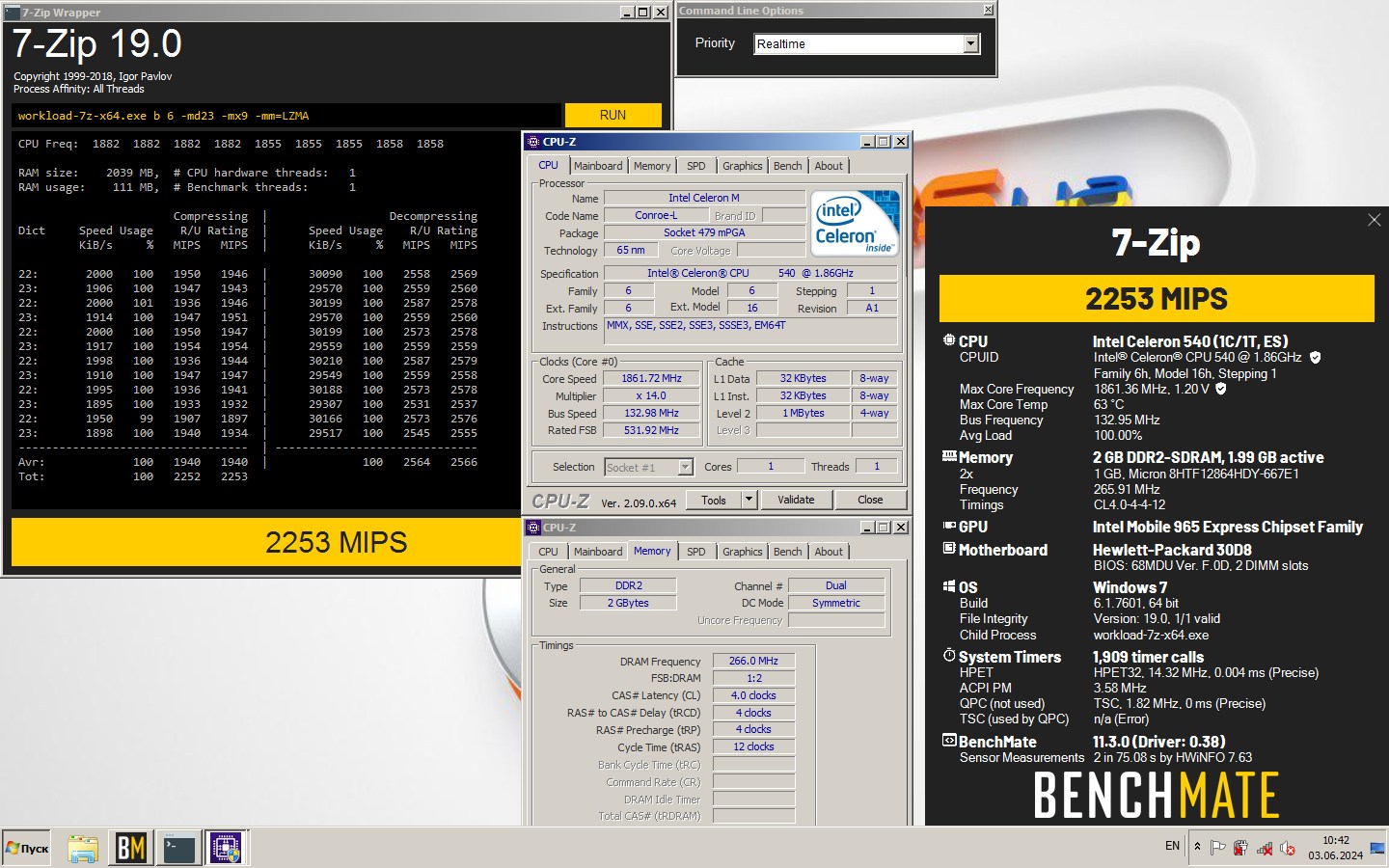Click the workload-7z-x64.exe command line field

(286, 116)
